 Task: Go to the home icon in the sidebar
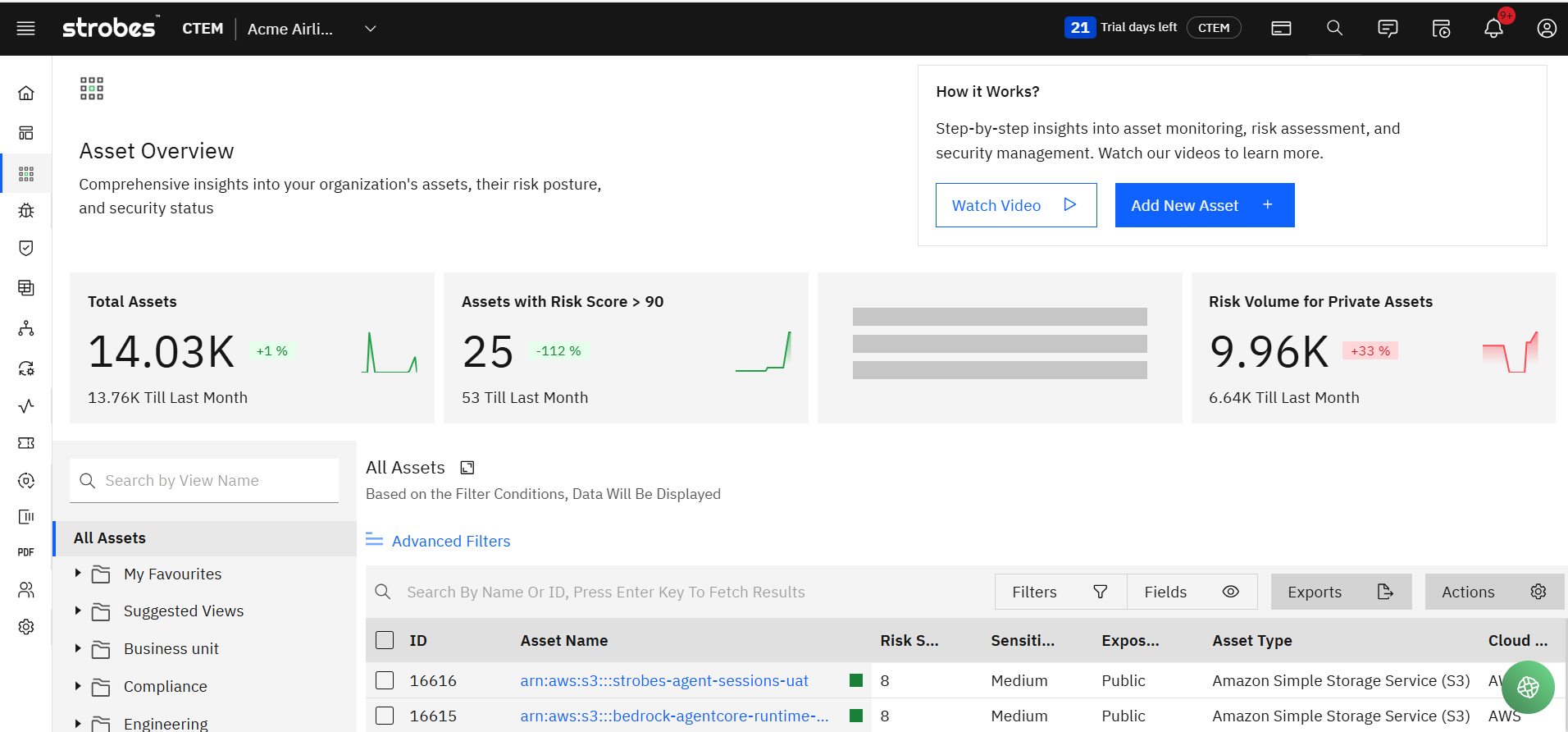26,93
